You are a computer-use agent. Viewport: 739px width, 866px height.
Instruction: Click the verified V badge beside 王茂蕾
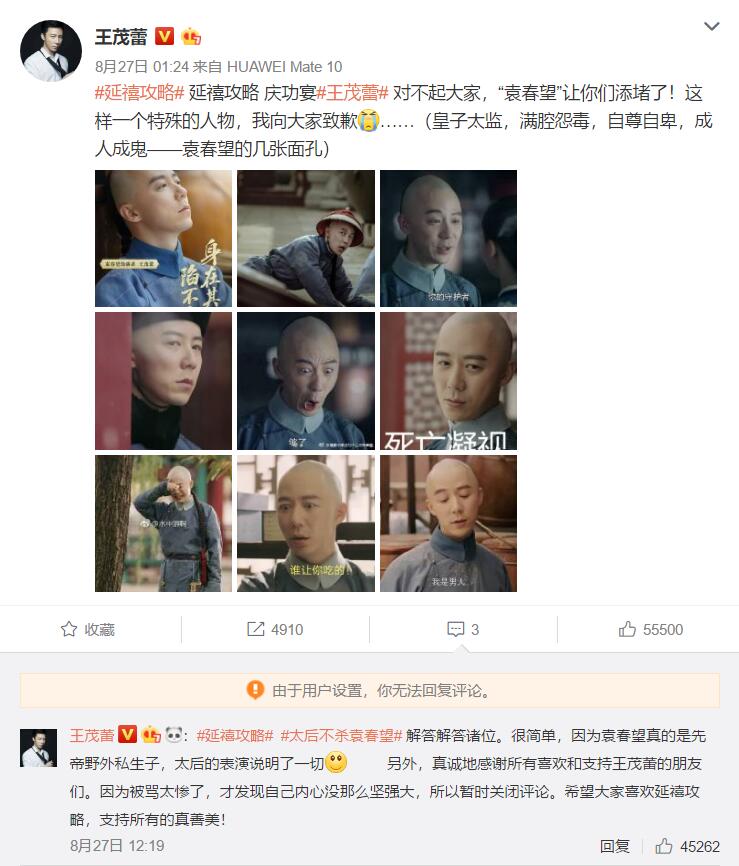[164, 36]
